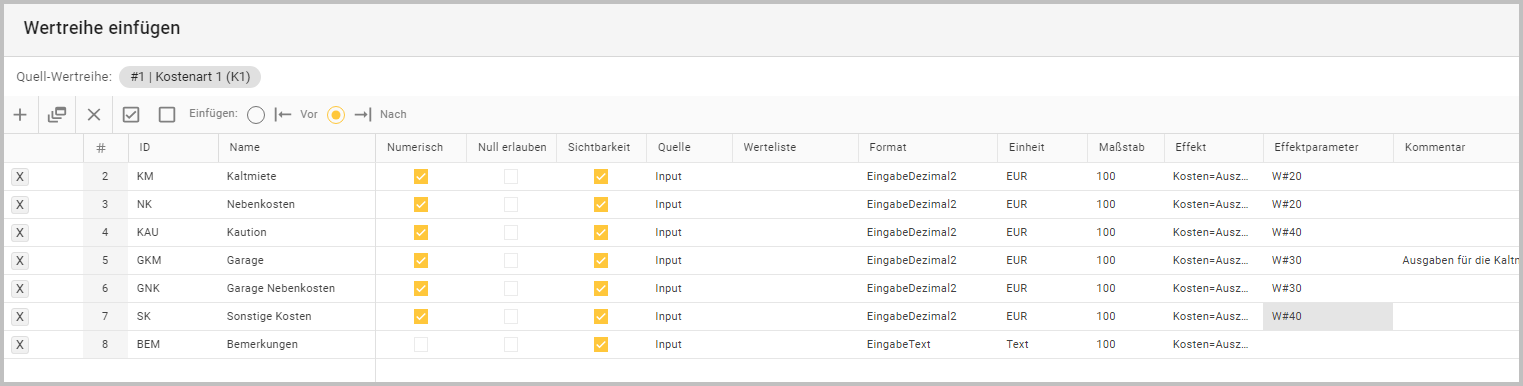Click the duplicate rows icon

click(x=57, y=115)
